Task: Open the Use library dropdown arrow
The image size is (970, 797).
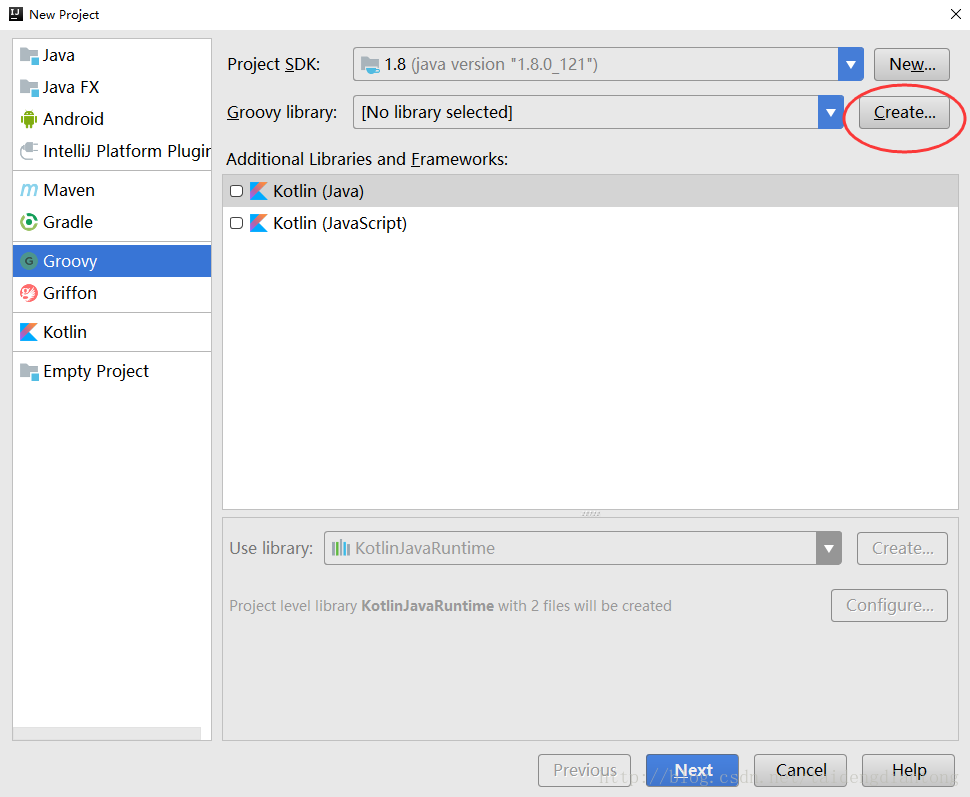Action: [828, 548]
